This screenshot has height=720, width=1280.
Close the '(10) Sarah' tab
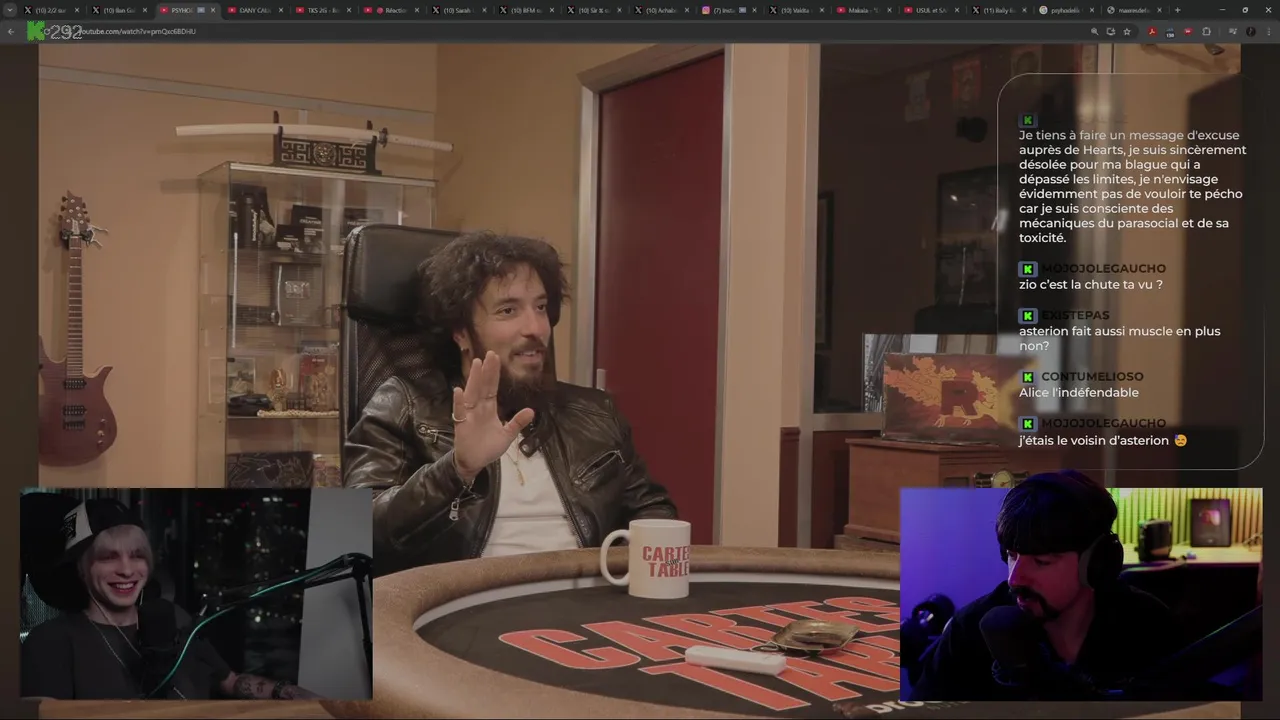pyautogui.click(x=483, y=10)
